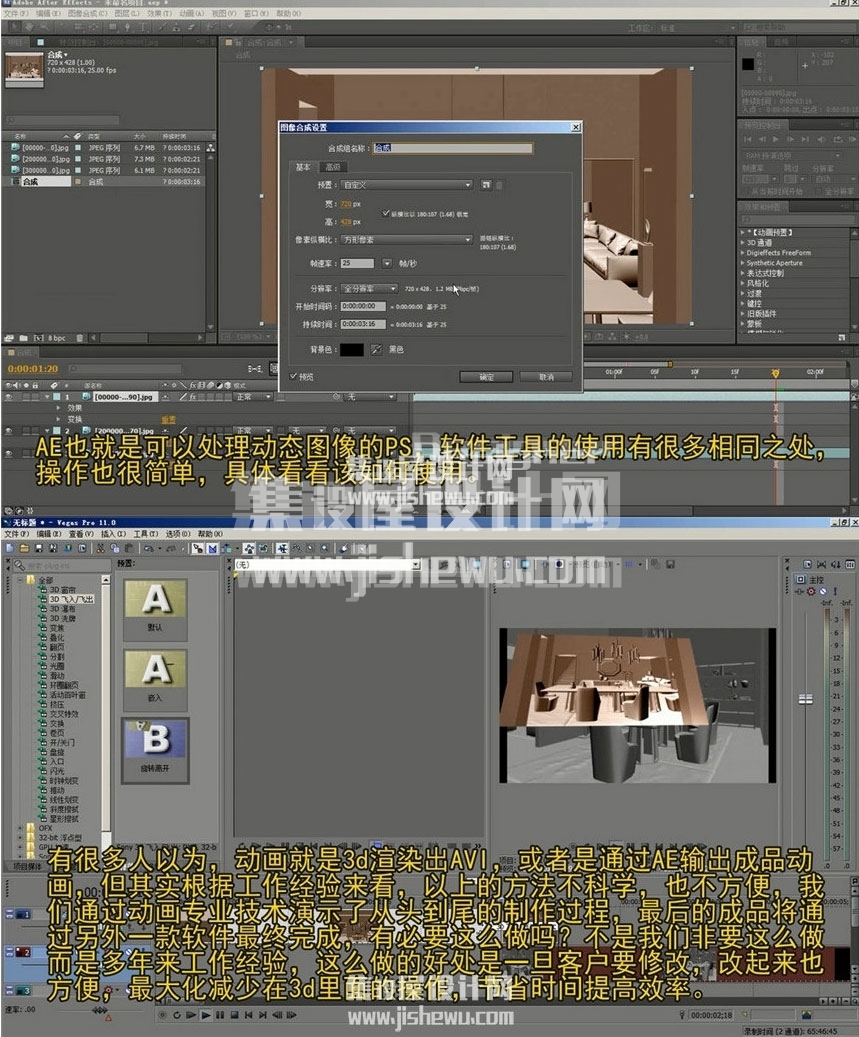
Task: Click AE timeline current time 0:00:01:20
Action: coord(33,368)
